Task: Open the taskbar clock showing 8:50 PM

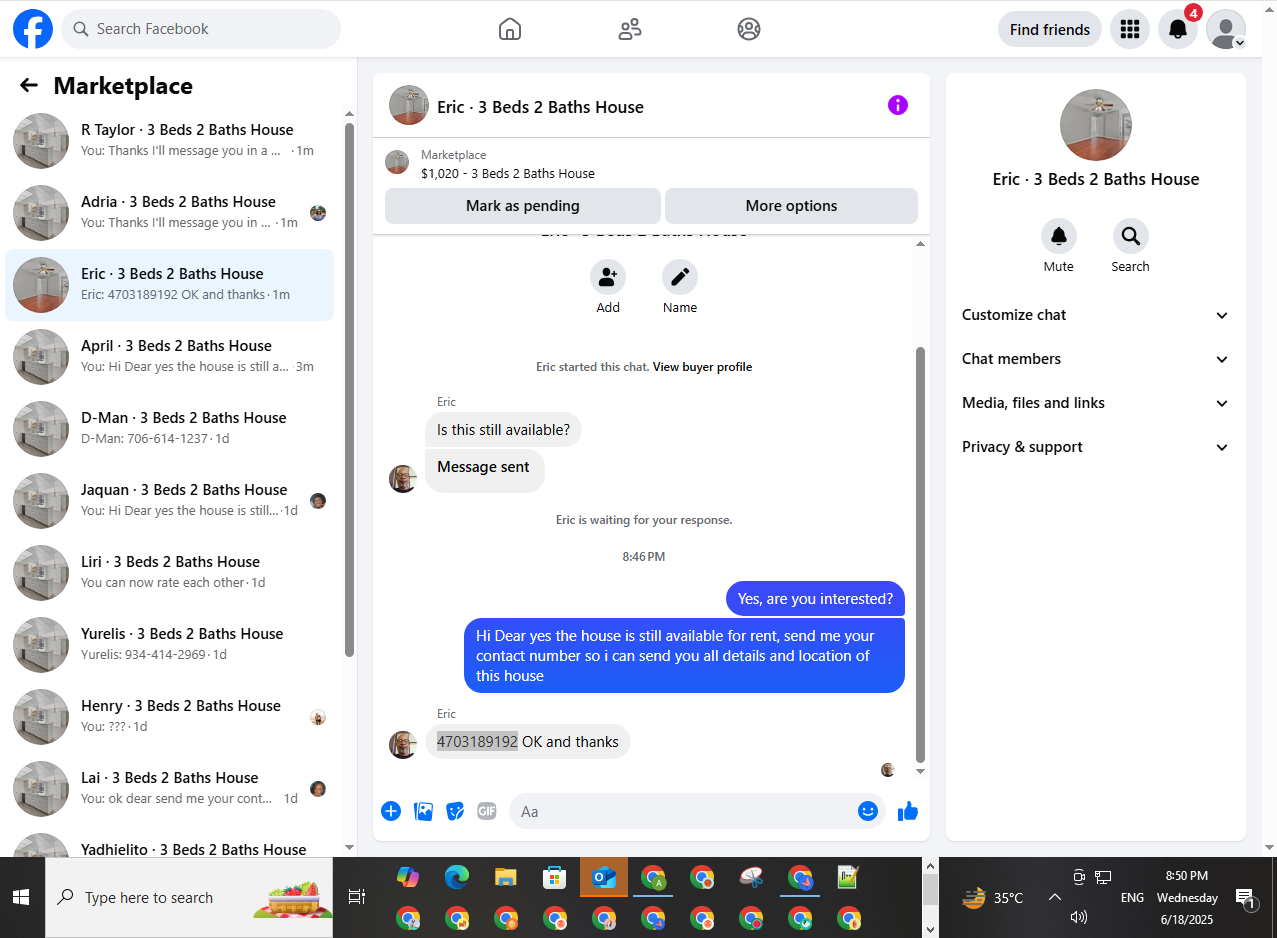Action: tap(1189, 897)
